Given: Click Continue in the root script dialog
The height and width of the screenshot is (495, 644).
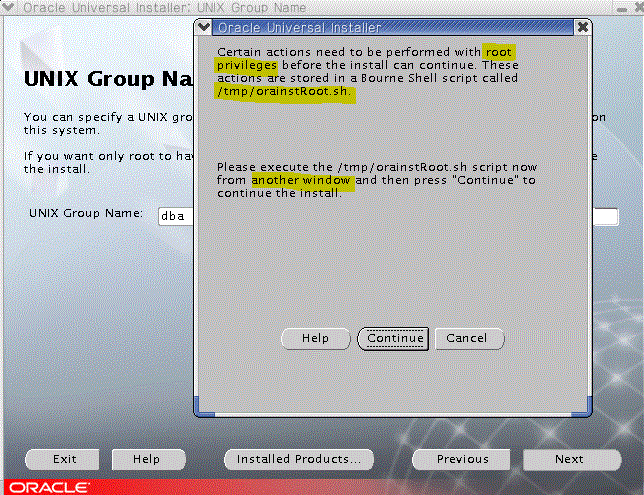Looking at the screenshot, I should pos(393,338).
